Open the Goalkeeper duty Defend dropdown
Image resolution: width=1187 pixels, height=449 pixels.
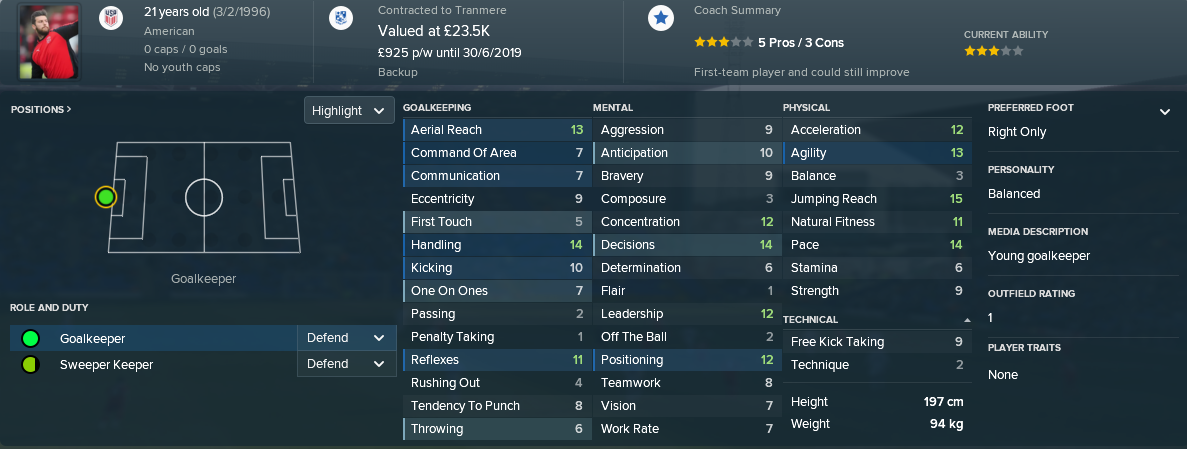347,338
